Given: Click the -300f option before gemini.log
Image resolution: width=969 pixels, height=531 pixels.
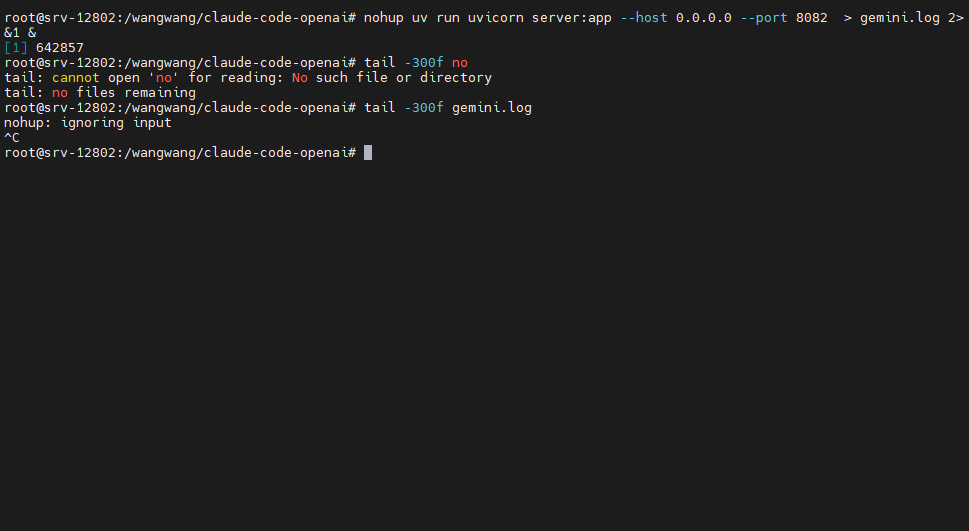Looking at the screenshot, I should pos(424,108).
